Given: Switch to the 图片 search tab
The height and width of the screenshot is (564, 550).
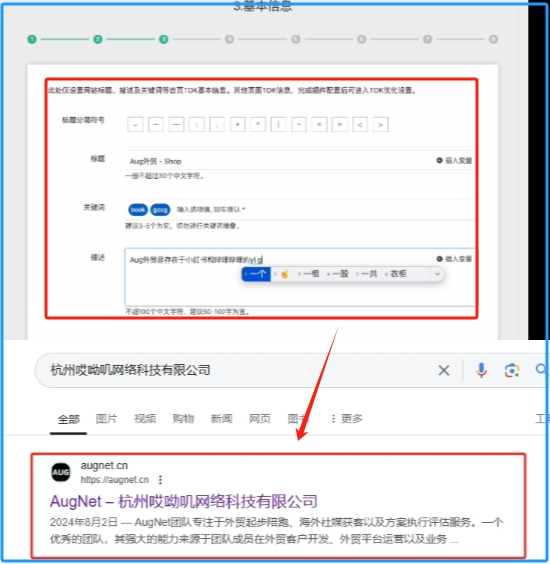Looking at the screenshot, I should (x=106, y=419).
